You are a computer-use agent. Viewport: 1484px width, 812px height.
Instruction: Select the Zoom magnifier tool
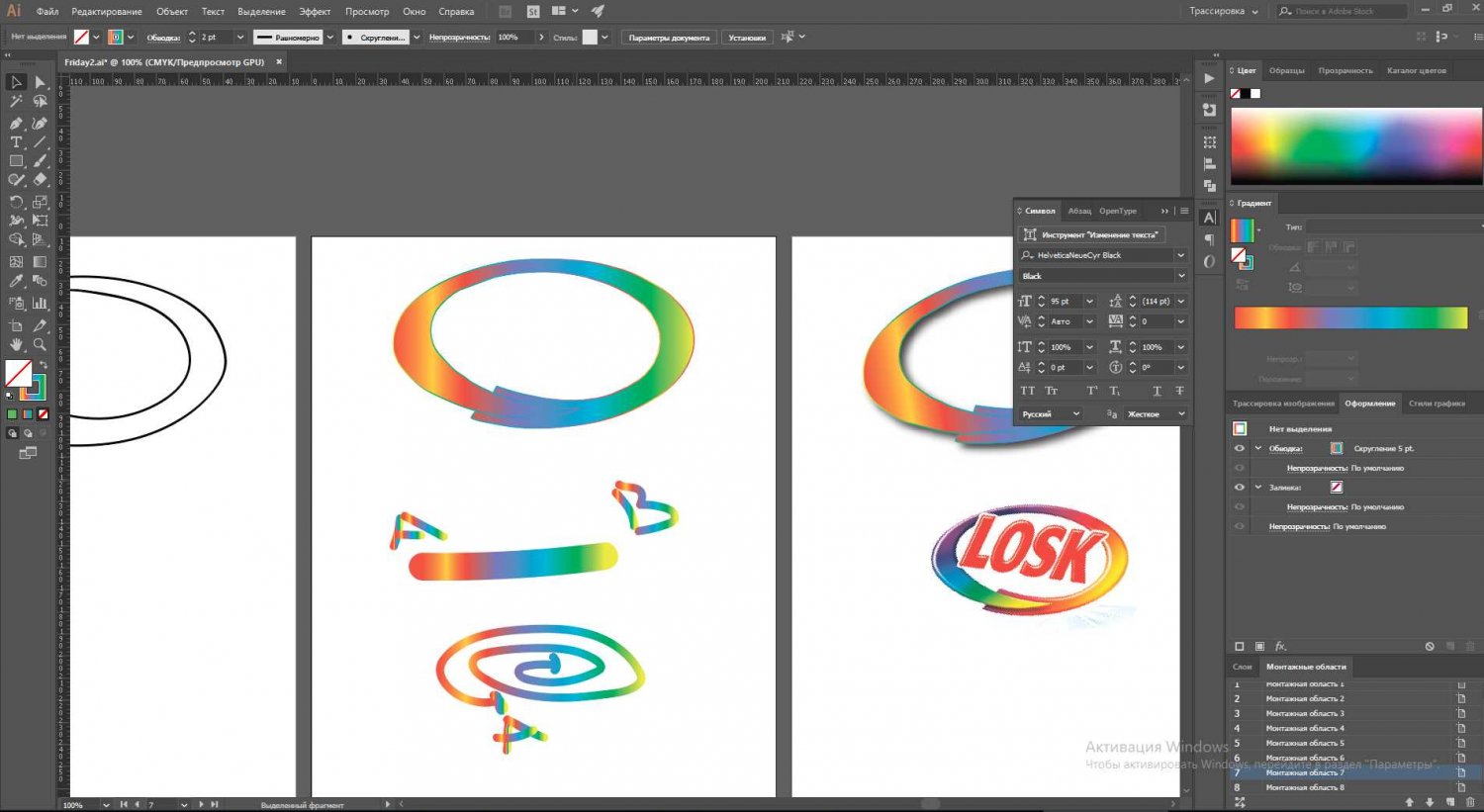[x=40, y=344]
